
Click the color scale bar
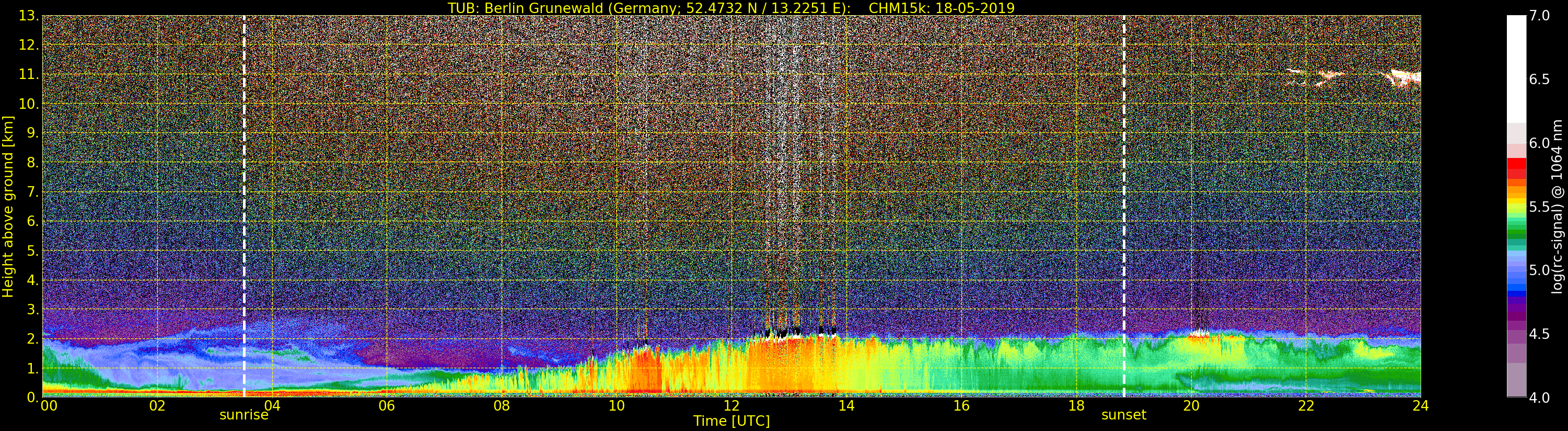coord(1516,206)
